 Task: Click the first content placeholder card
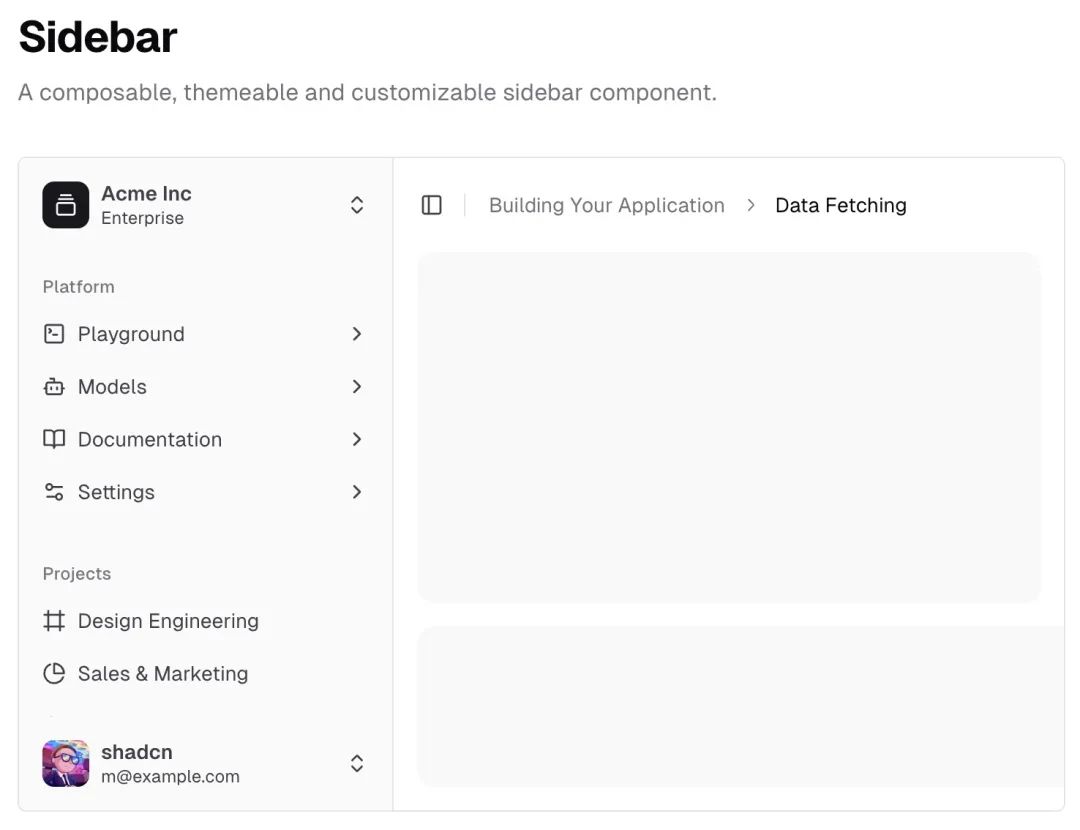tap(729, 427)
